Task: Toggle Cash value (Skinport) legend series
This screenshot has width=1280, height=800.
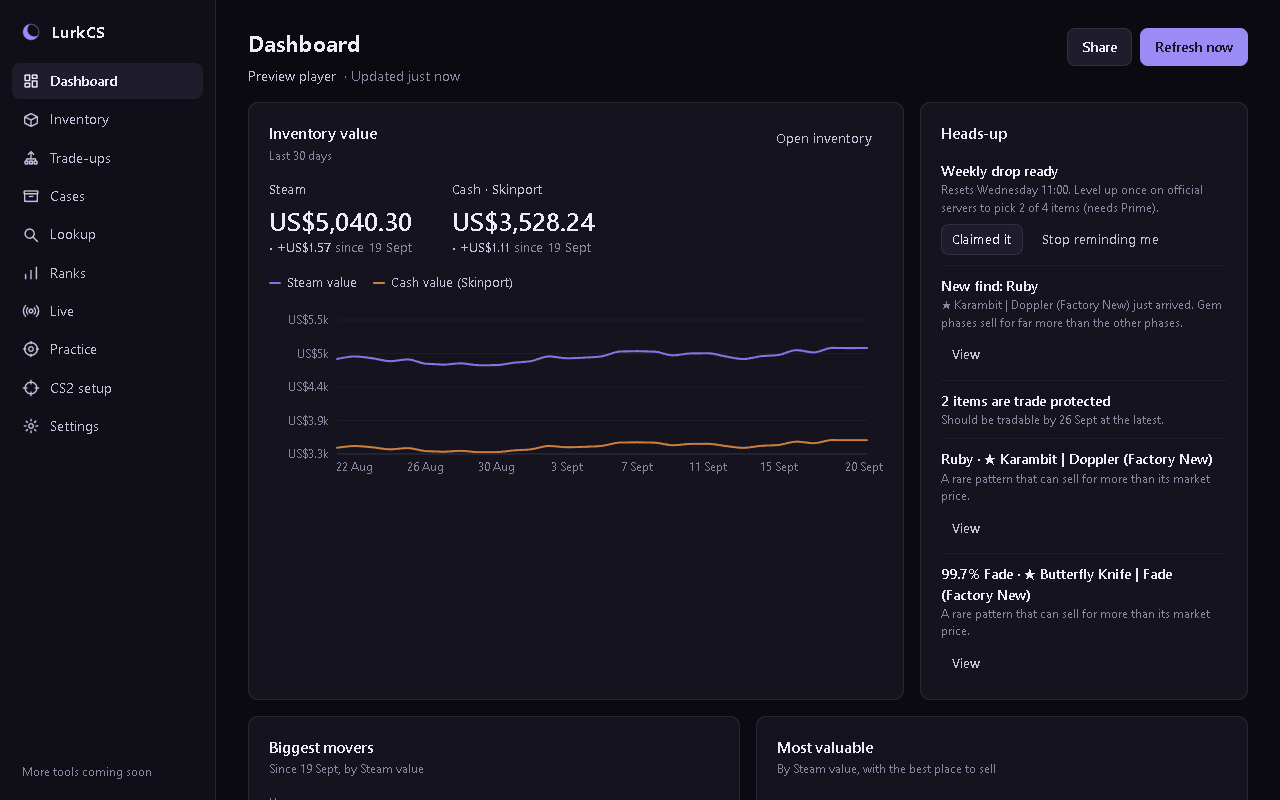Action: [443, 283]
